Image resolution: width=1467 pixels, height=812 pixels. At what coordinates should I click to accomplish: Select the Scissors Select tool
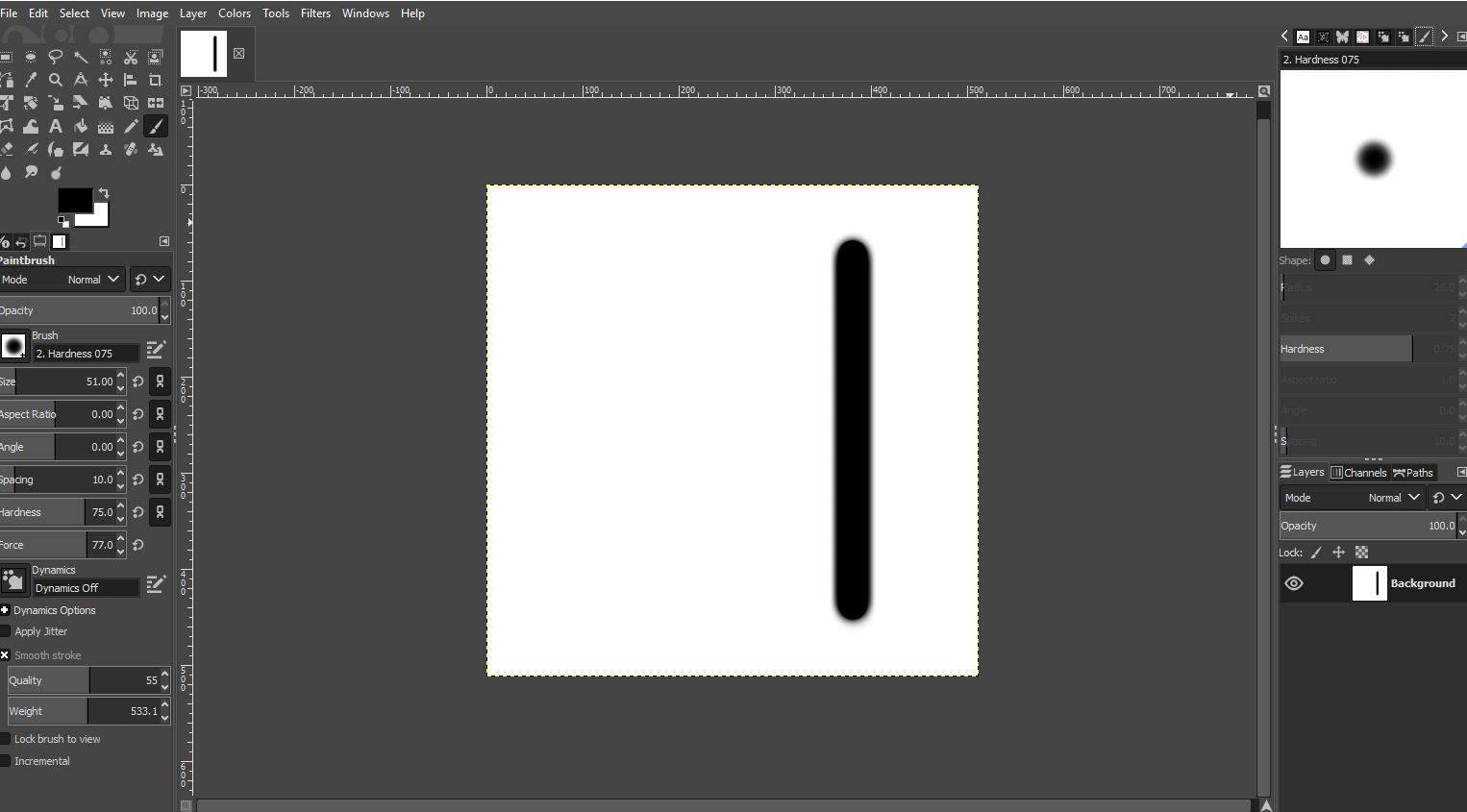(x=131, y=57)
